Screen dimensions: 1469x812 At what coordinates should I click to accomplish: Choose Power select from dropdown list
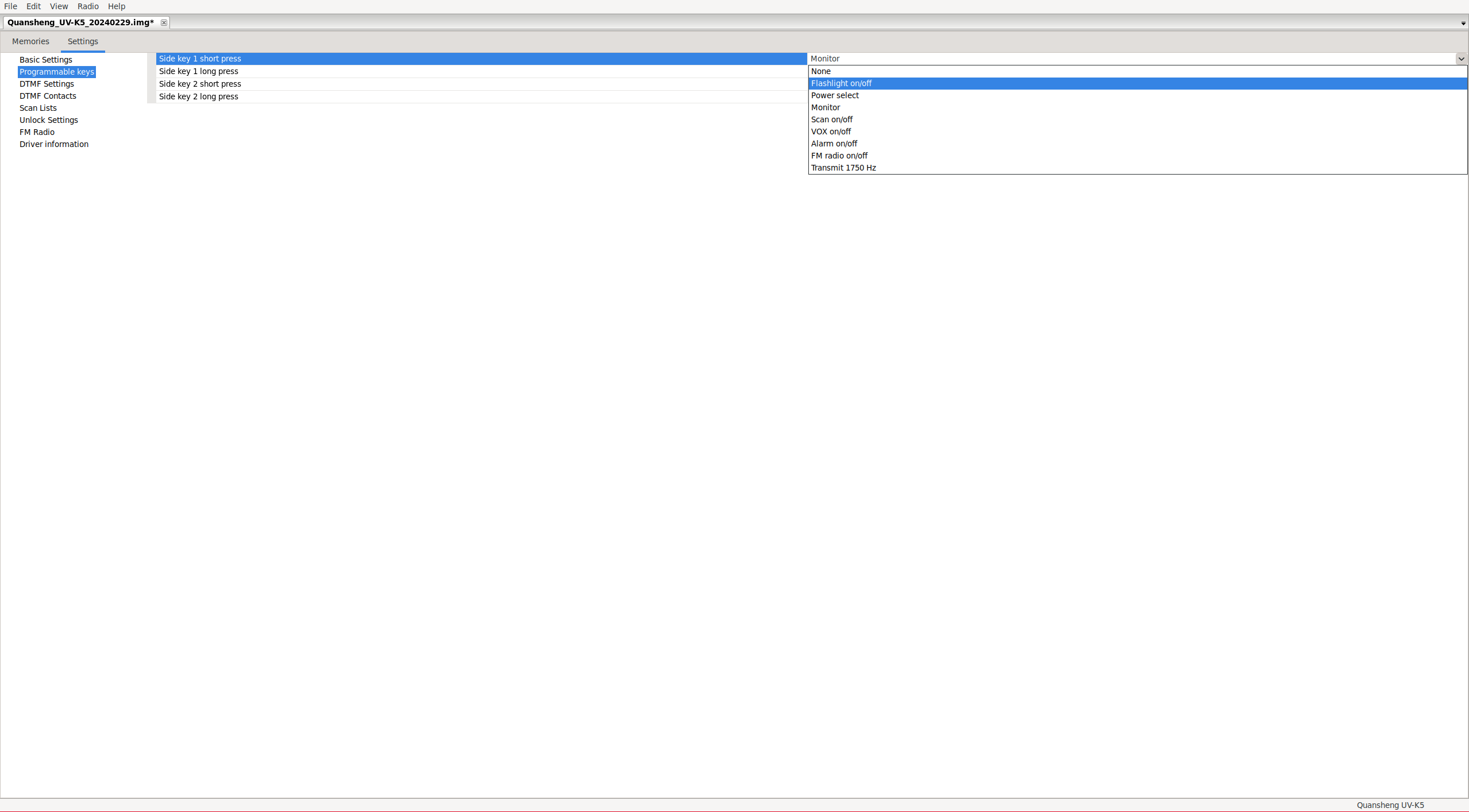(835, 95)
